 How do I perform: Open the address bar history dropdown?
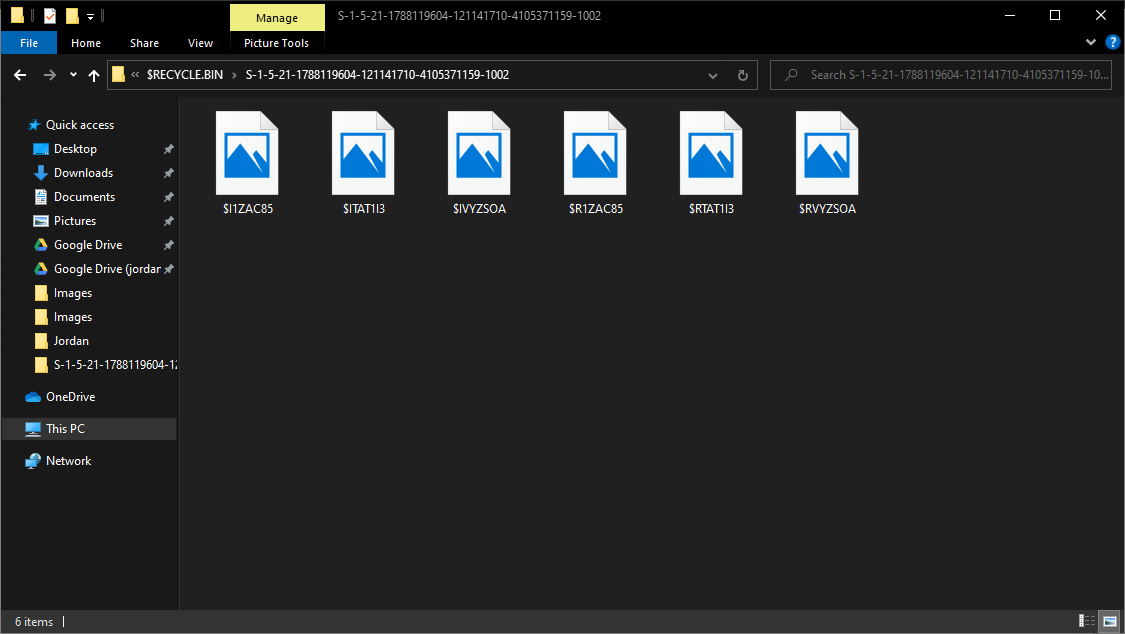point(712,74)
